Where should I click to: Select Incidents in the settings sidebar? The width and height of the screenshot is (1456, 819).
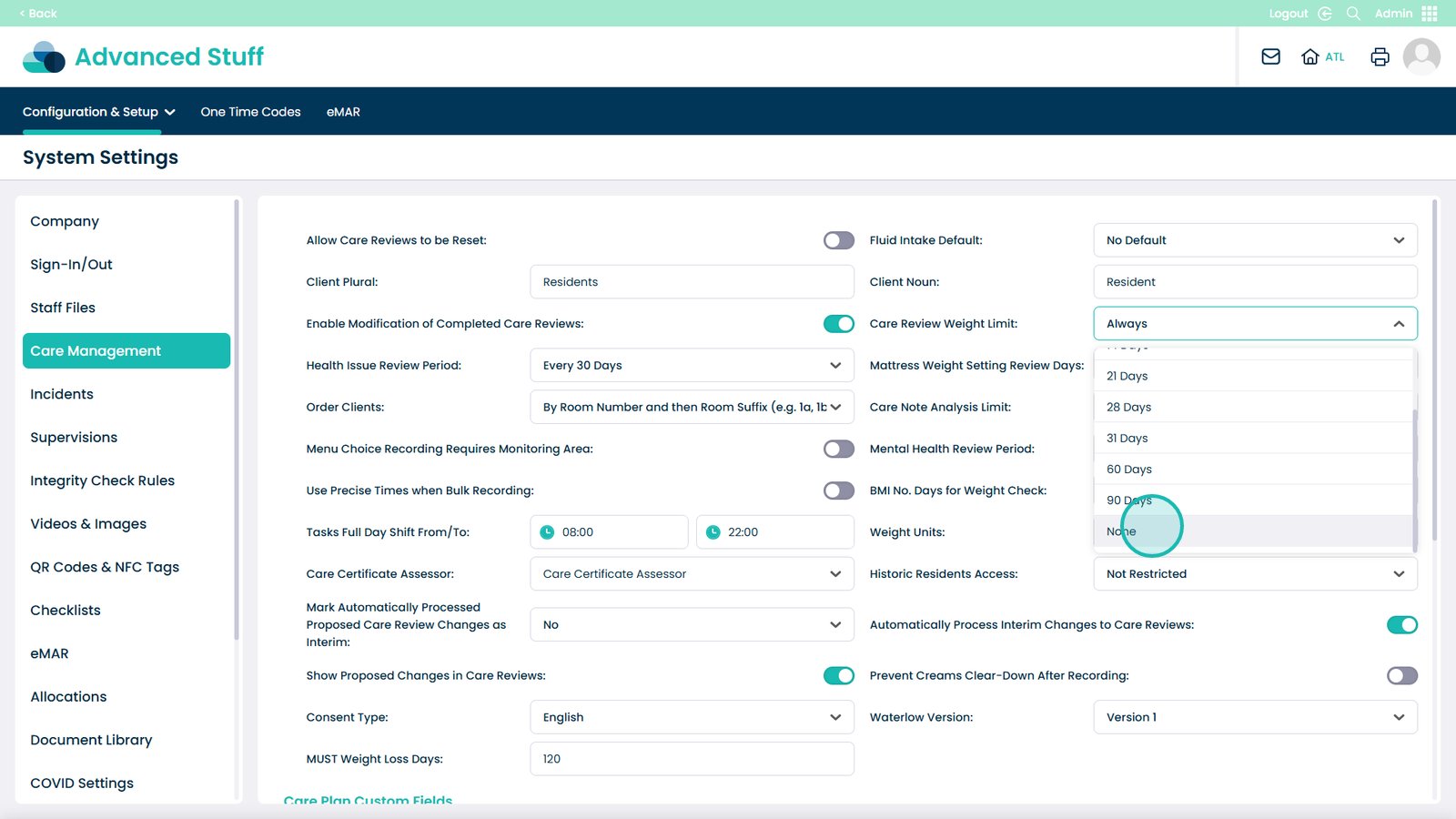tap(62, 394)
